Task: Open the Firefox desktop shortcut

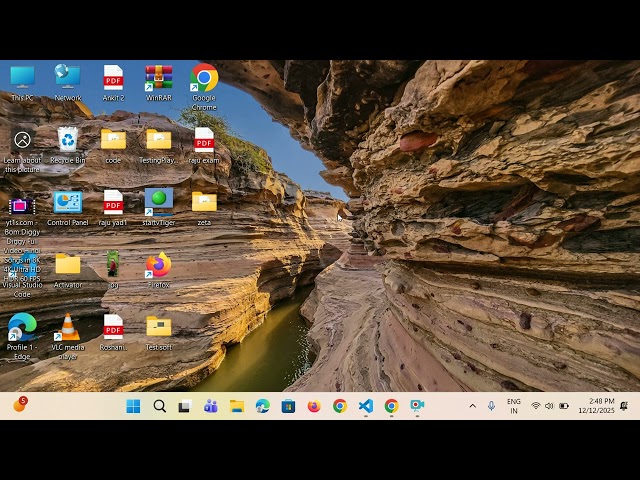Action: [158, 265]
